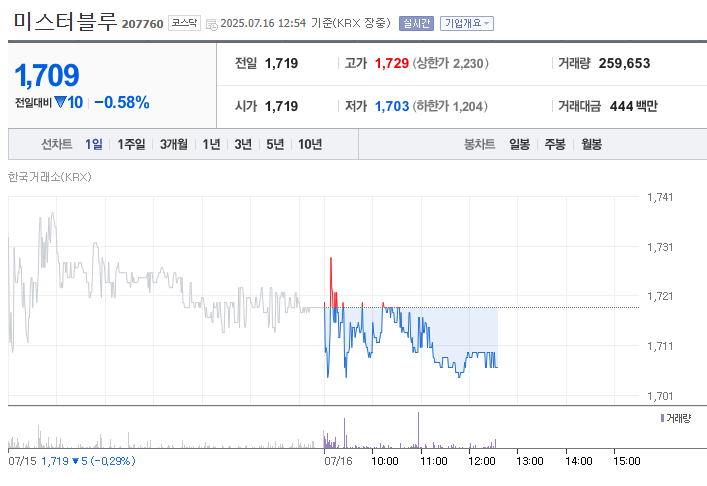Screen dimensions: 707x486
Task: Click the 시가 value 1,719
Action: 281,106
